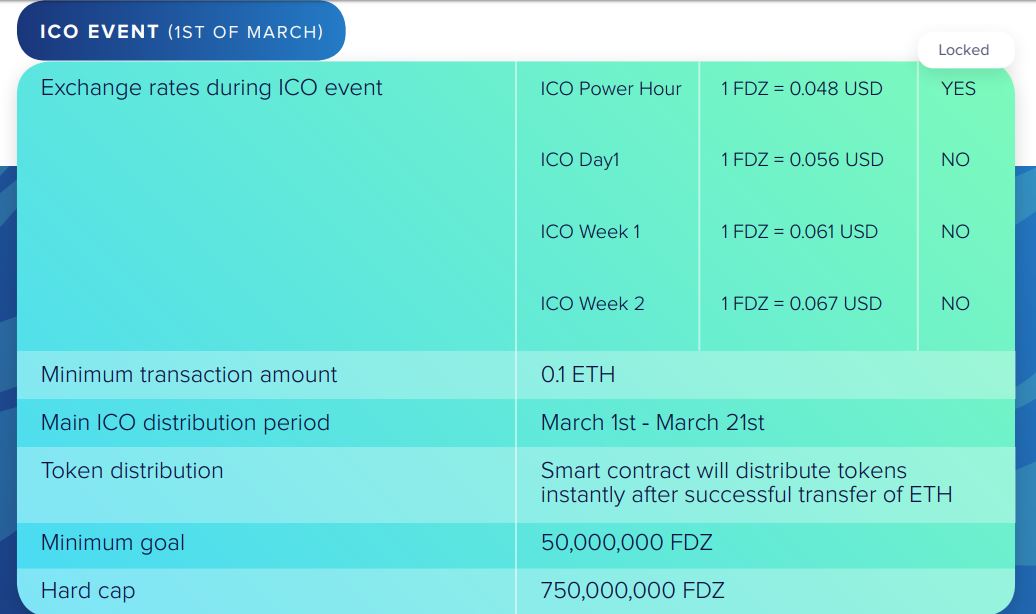Select the ICO Day1 rate label
1036x614 pixels.
click(580, 160)
